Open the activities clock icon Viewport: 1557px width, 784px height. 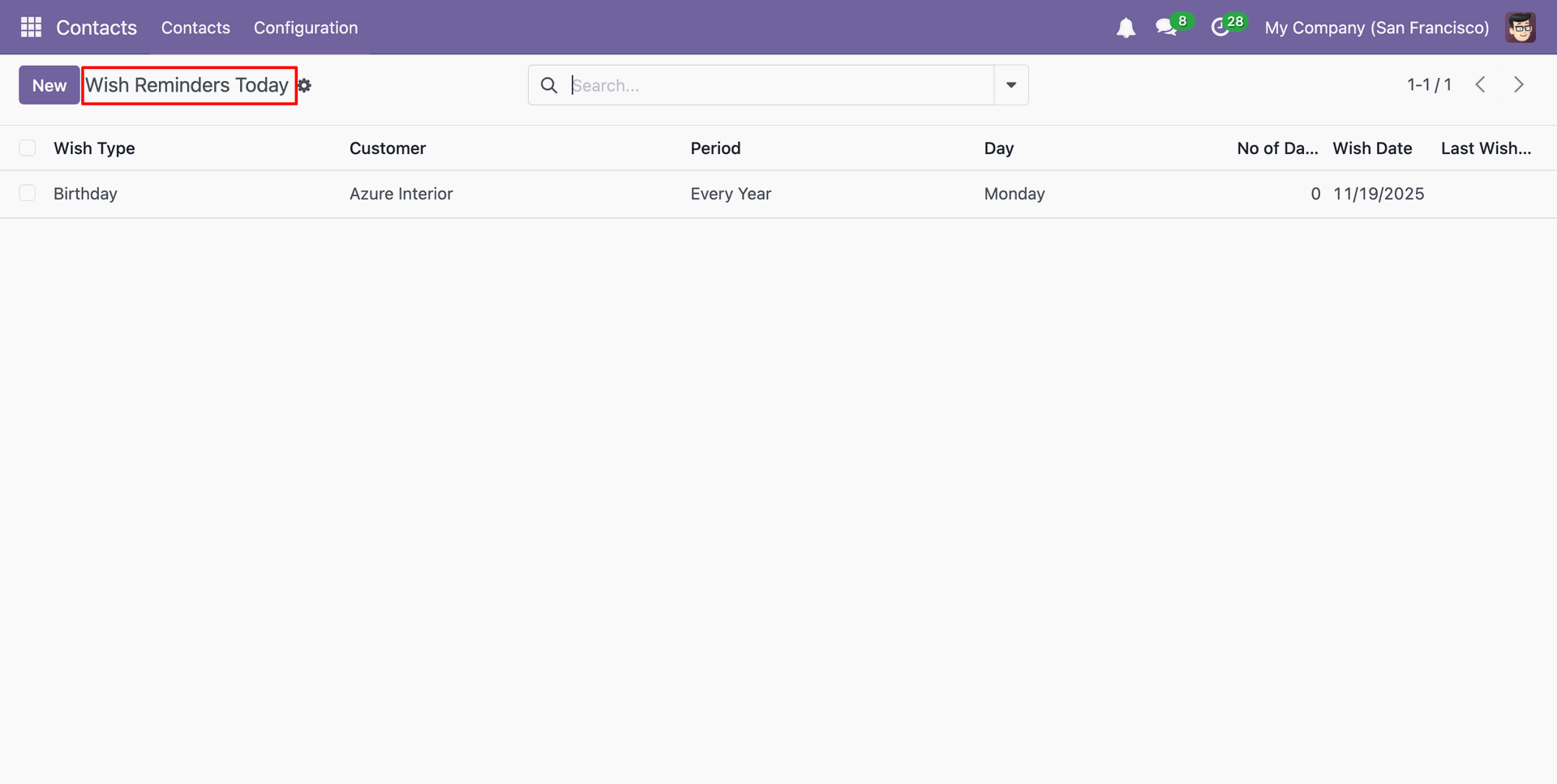[1220, 28]
